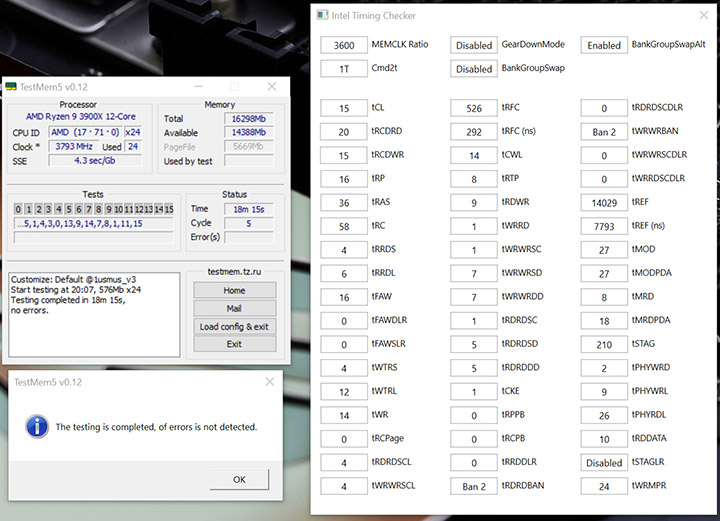Click the CPU ID value field
This screenshot has height=521, width=720.
[x=85, y=132]
